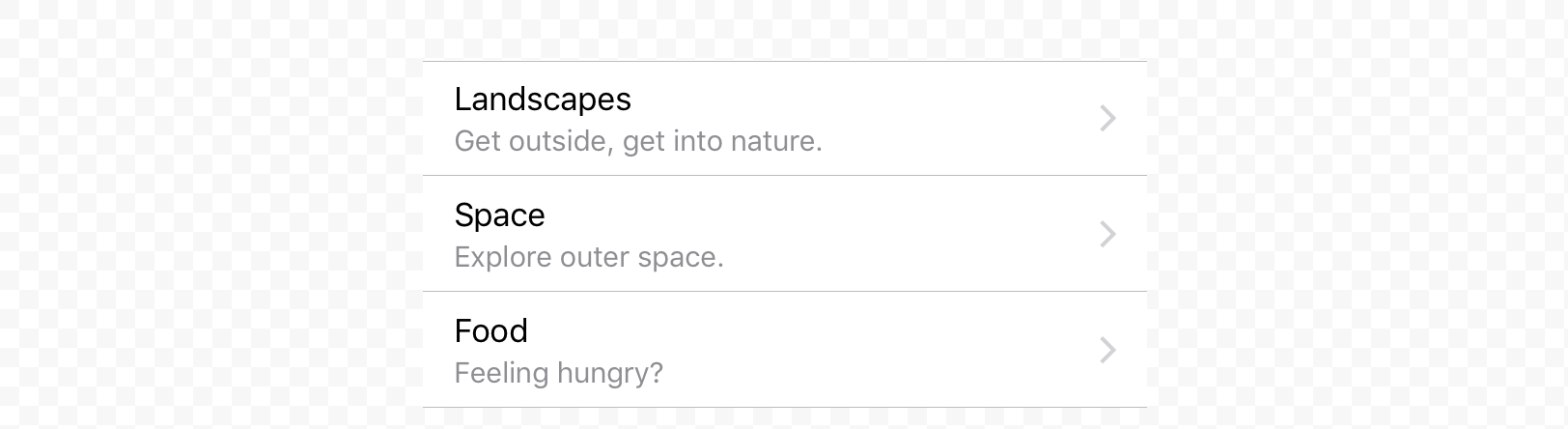Open the Landscapes category
Image resolution: width=1568 pixels, height=429 pixels.
(784, 119)
